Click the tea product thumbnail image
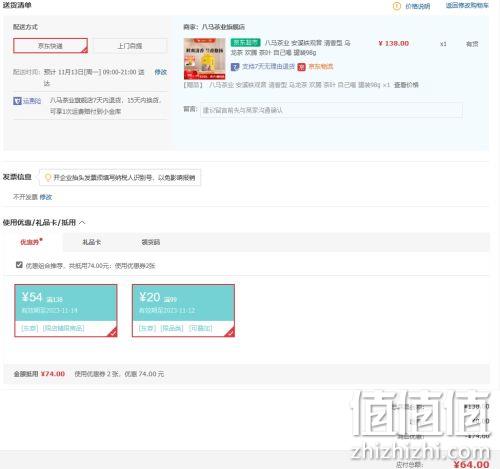Viewport: 500px width, 469px height. (205, 59)
